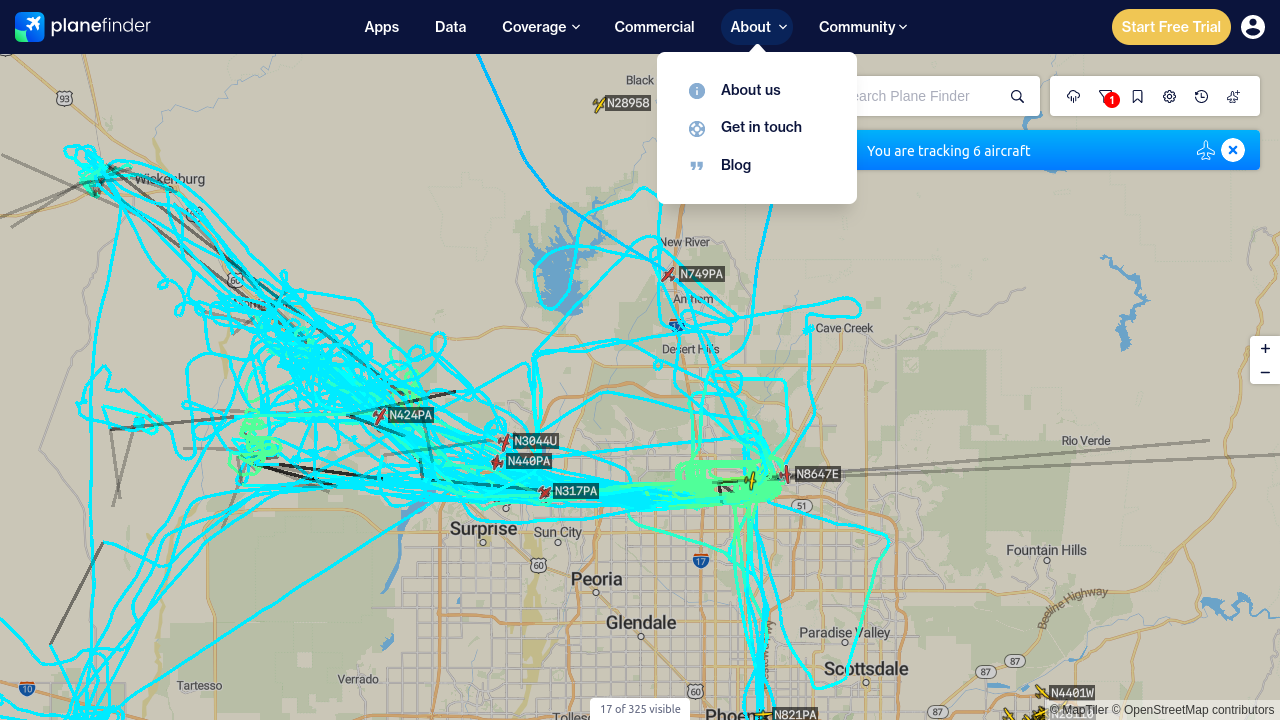Image resolution: width=1280 pixels, height=720 pixels.
Task: Click the Blog quotation mark icon
Action: tap(697, 165)
